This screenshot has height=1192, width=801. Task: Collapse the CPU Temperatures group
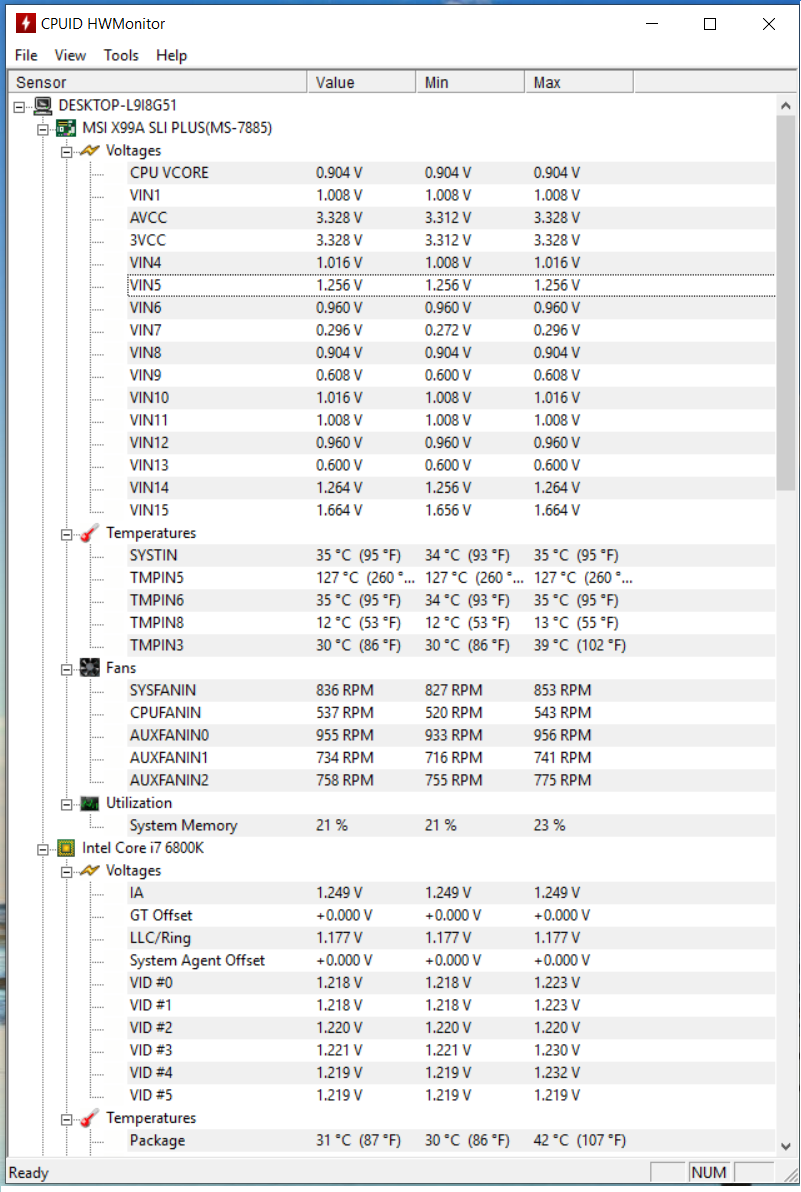pyautogui.click(x=67, y=1119)
